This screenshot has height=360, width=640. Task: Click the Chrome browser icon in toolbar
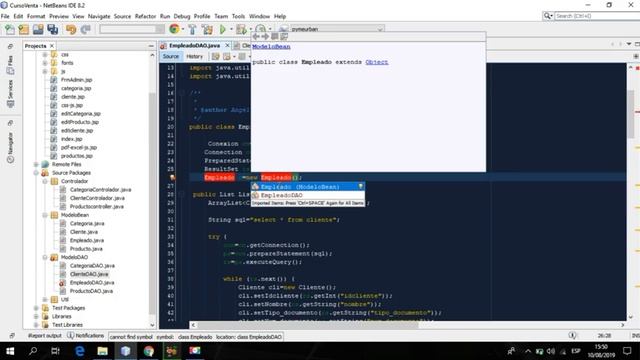coord(174,29)
